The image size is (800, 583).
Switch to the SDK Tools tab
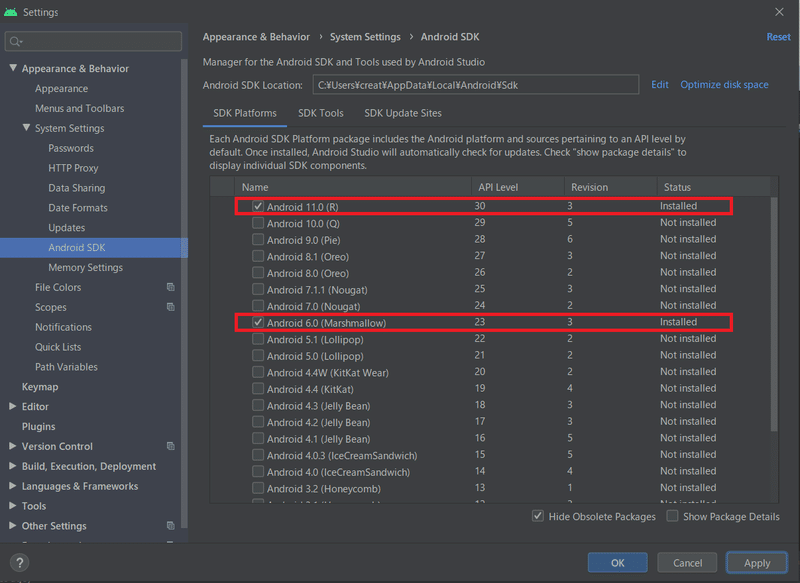(x=320, y=114)
